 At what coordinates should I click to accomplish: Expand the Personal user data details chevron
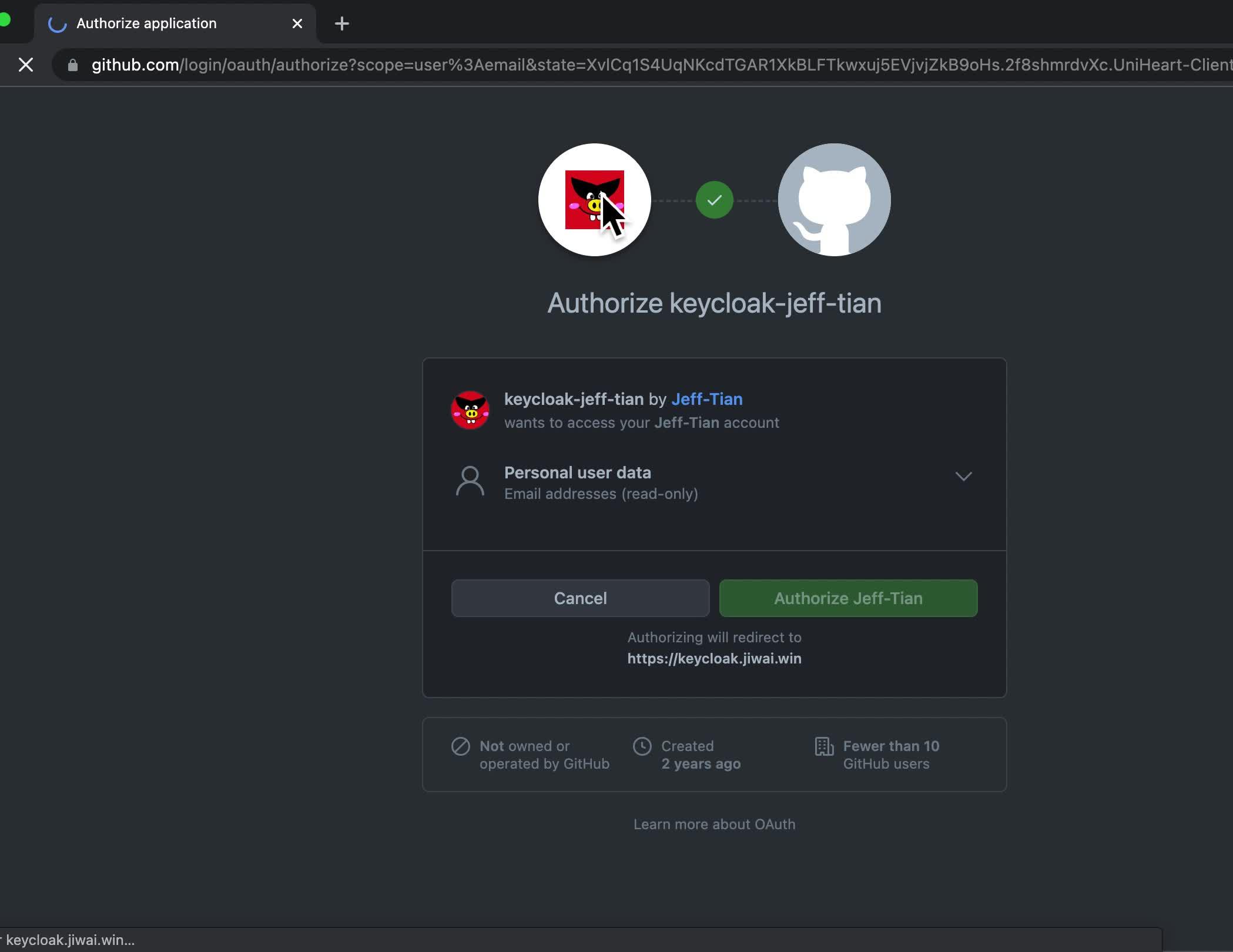pos(963,476)
